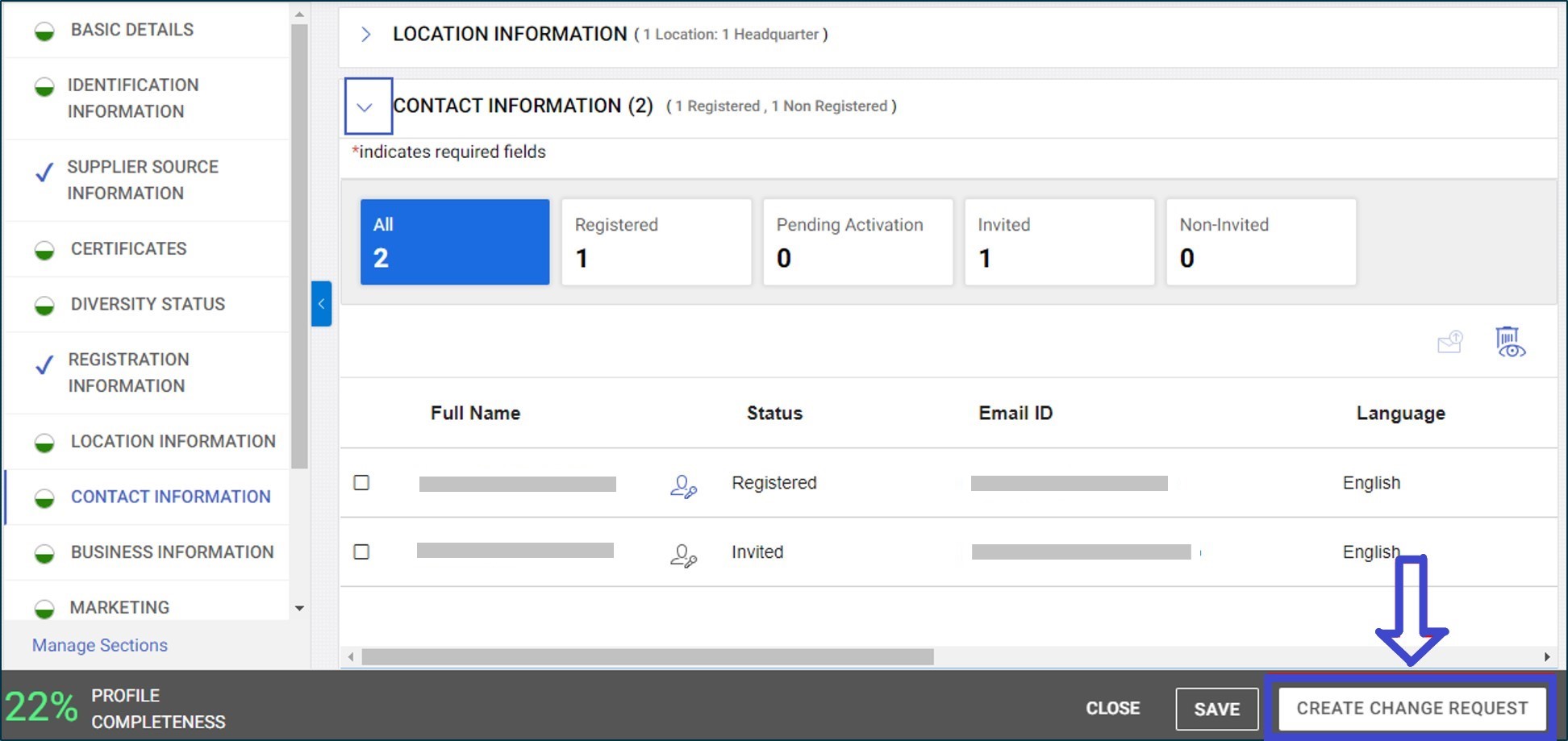Collapse the left sidebar with blue arrow handle
1568x741 pixels.
coord(321,303)
